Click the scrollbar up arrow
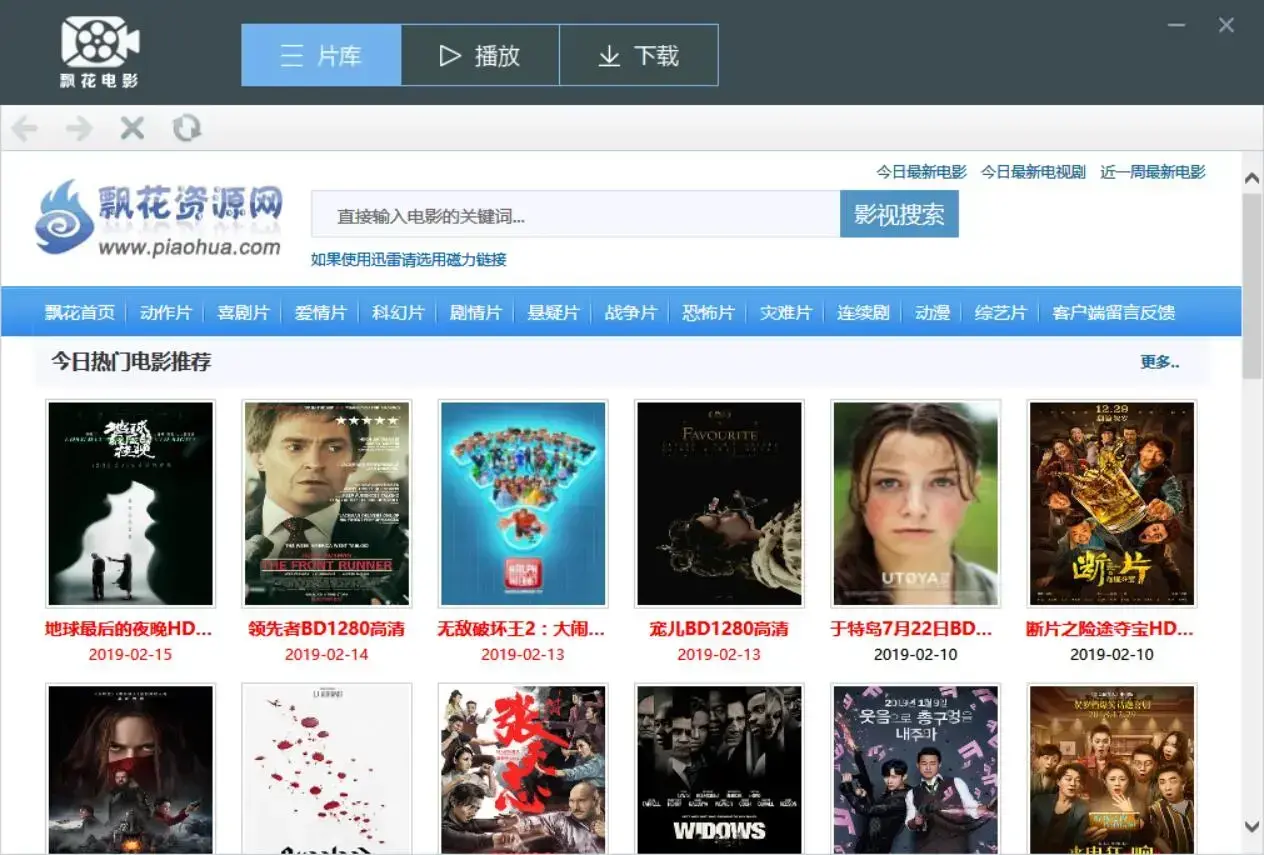1264x855 pixels. point(1252,178)
